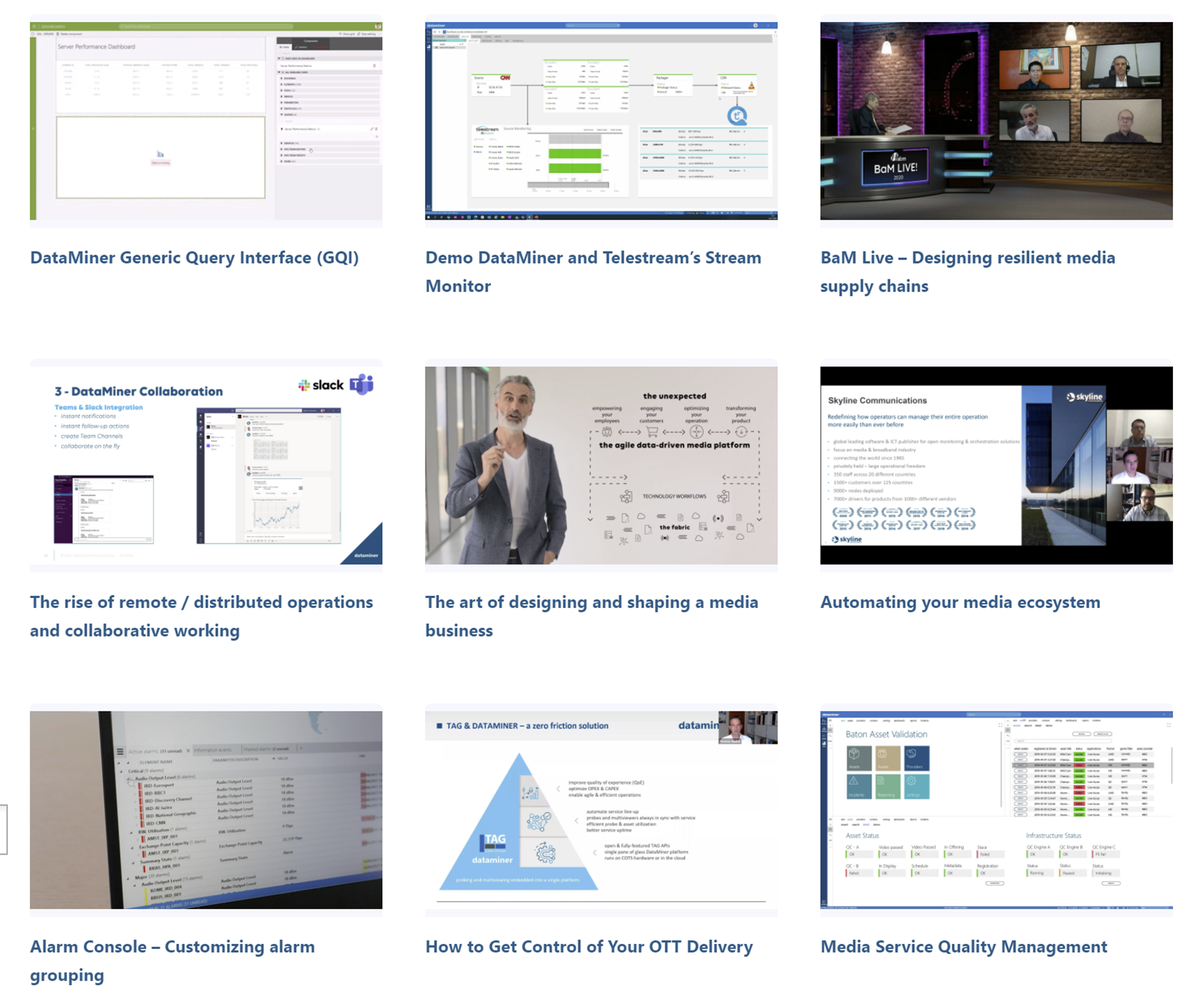Image resolution: width=1200 pixels, height=1008 pixels.
Task: Open the agile data-driven media platform thumbnail
Action: coord(601,466)
